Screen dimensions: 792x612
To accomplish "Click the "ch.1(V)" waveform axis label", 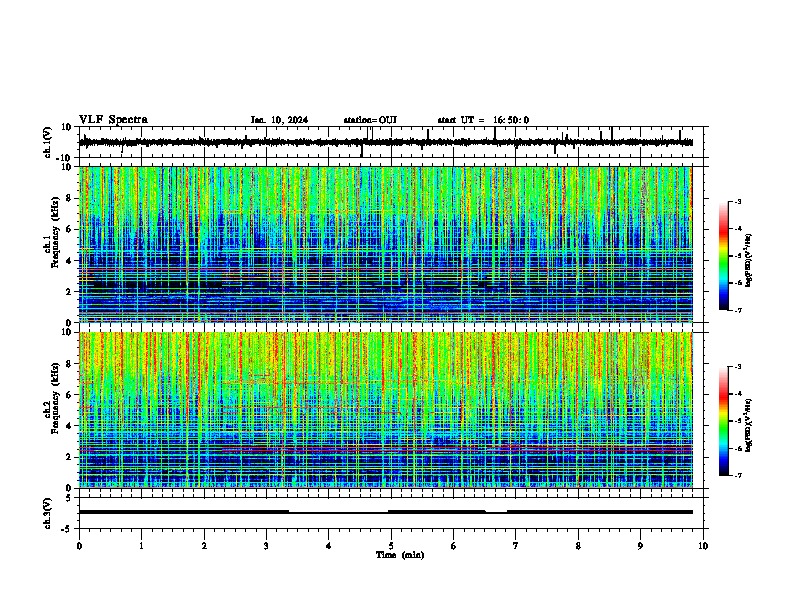I will pyautogui.click(x=48, y=142).
